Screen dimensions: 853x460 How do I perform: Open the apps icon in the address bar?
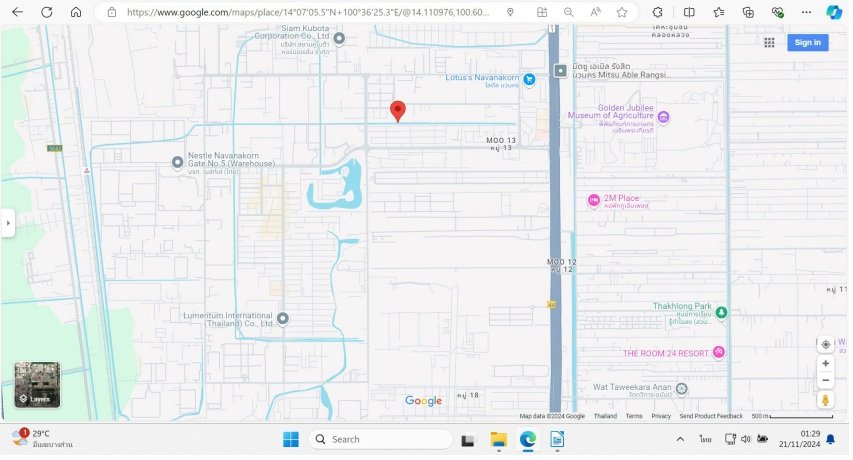point(542,12)
